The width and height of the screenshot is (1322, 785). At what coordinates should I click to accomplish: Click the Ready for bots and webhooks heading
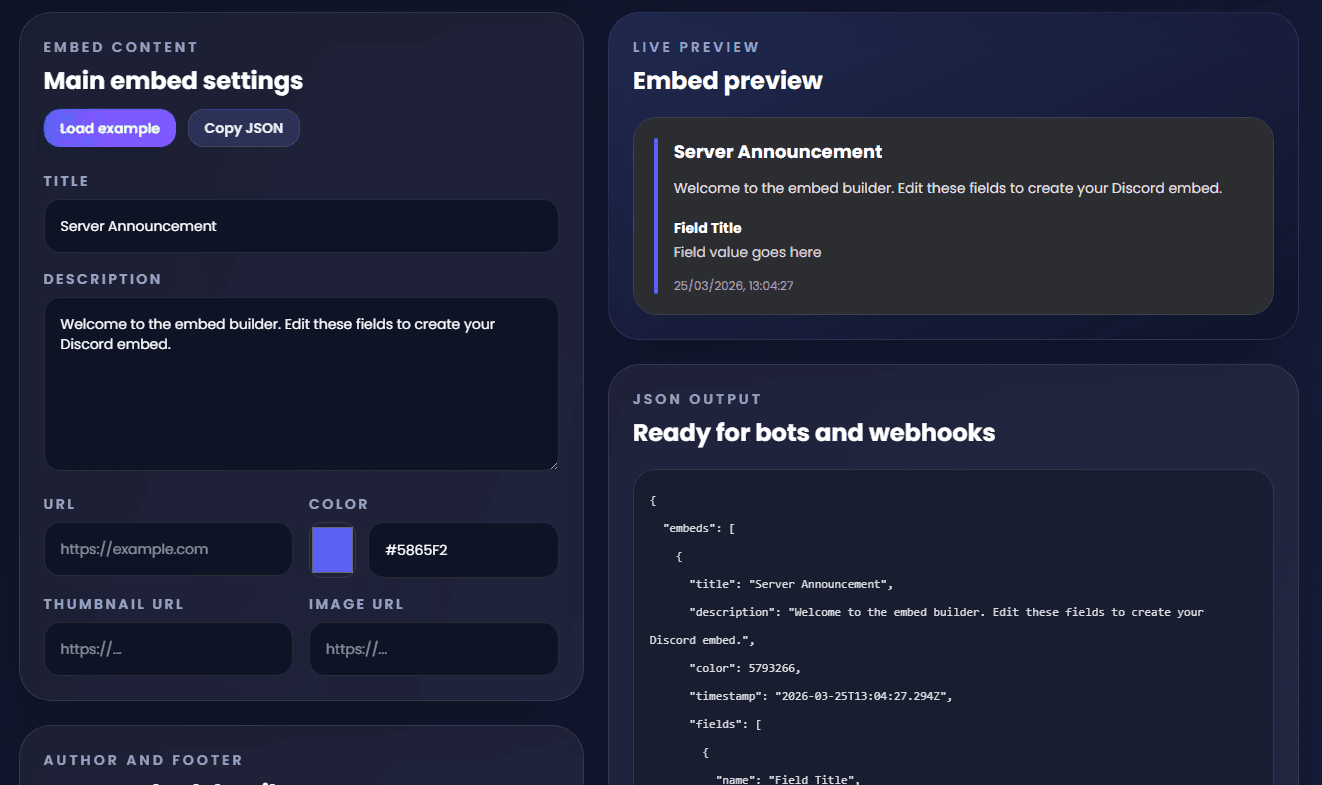tap(813, 433)
